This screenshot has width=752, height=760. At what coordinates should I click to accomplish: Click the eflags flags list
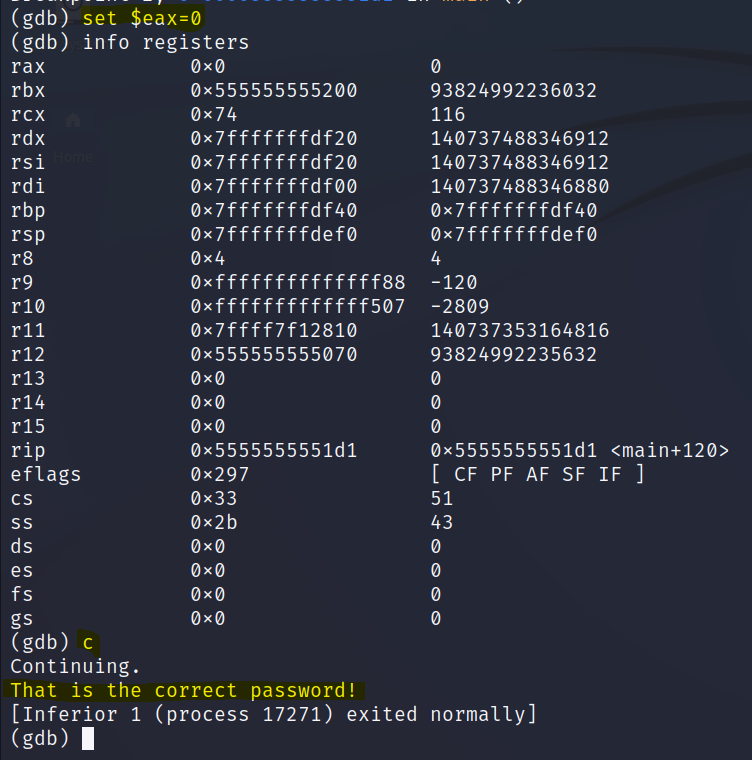537,474
